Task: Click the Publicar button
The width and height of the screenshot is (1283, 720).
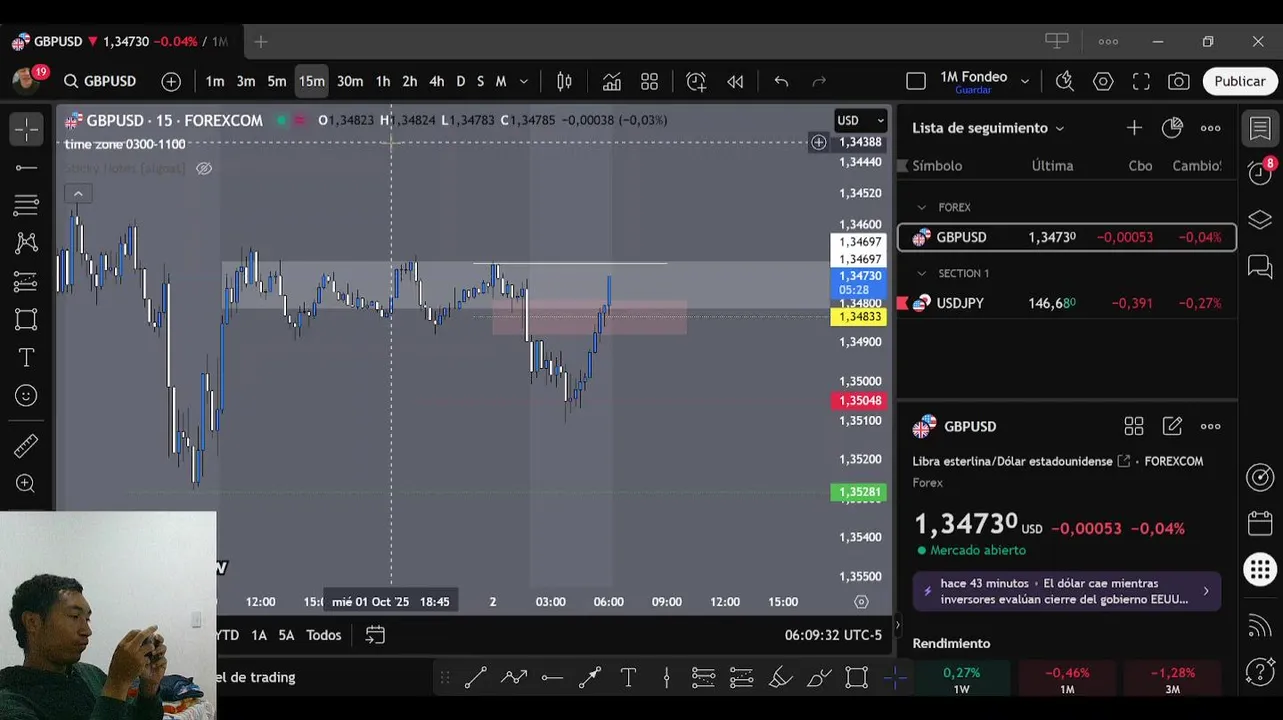Action: tap(1240, 81)
